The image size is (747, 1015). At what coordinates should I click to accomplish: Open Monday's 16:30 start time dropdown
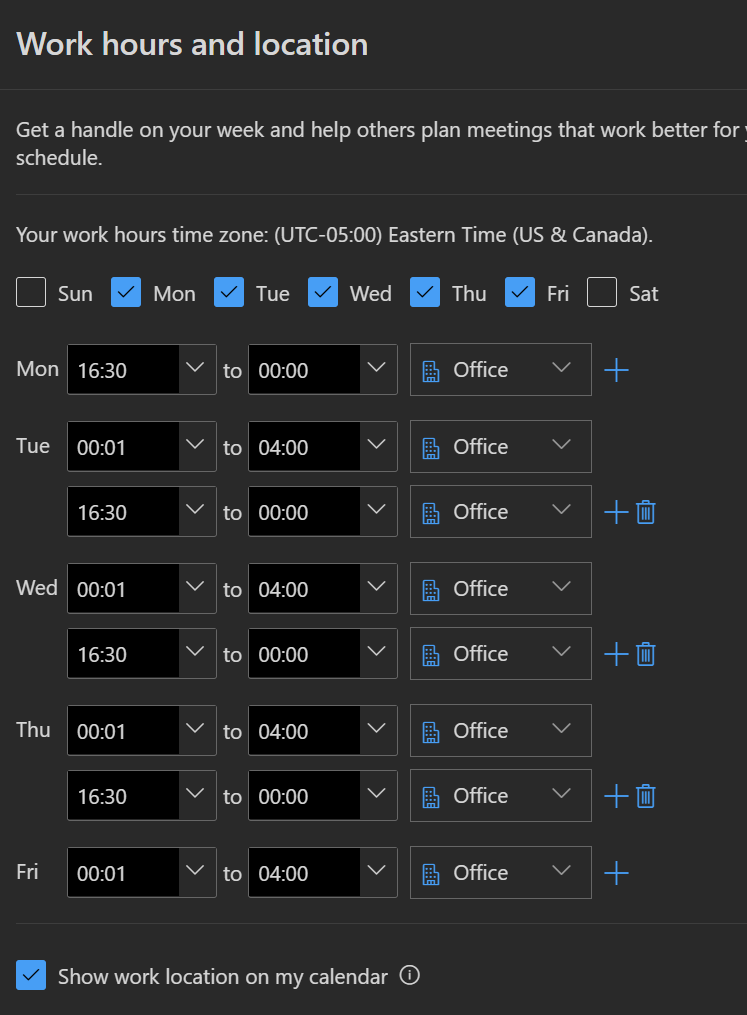[x=195, y=369]
